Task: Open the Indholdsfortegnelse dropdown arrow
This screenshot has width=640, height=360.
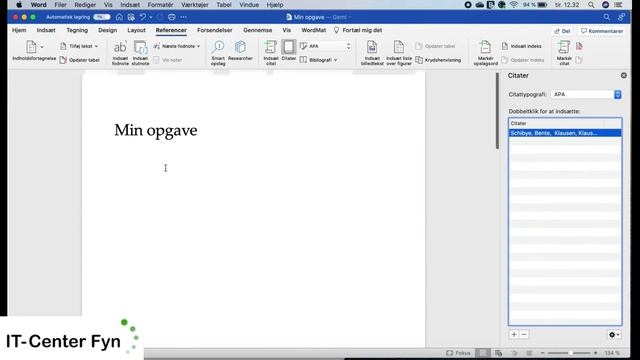Action: (42, 47)
